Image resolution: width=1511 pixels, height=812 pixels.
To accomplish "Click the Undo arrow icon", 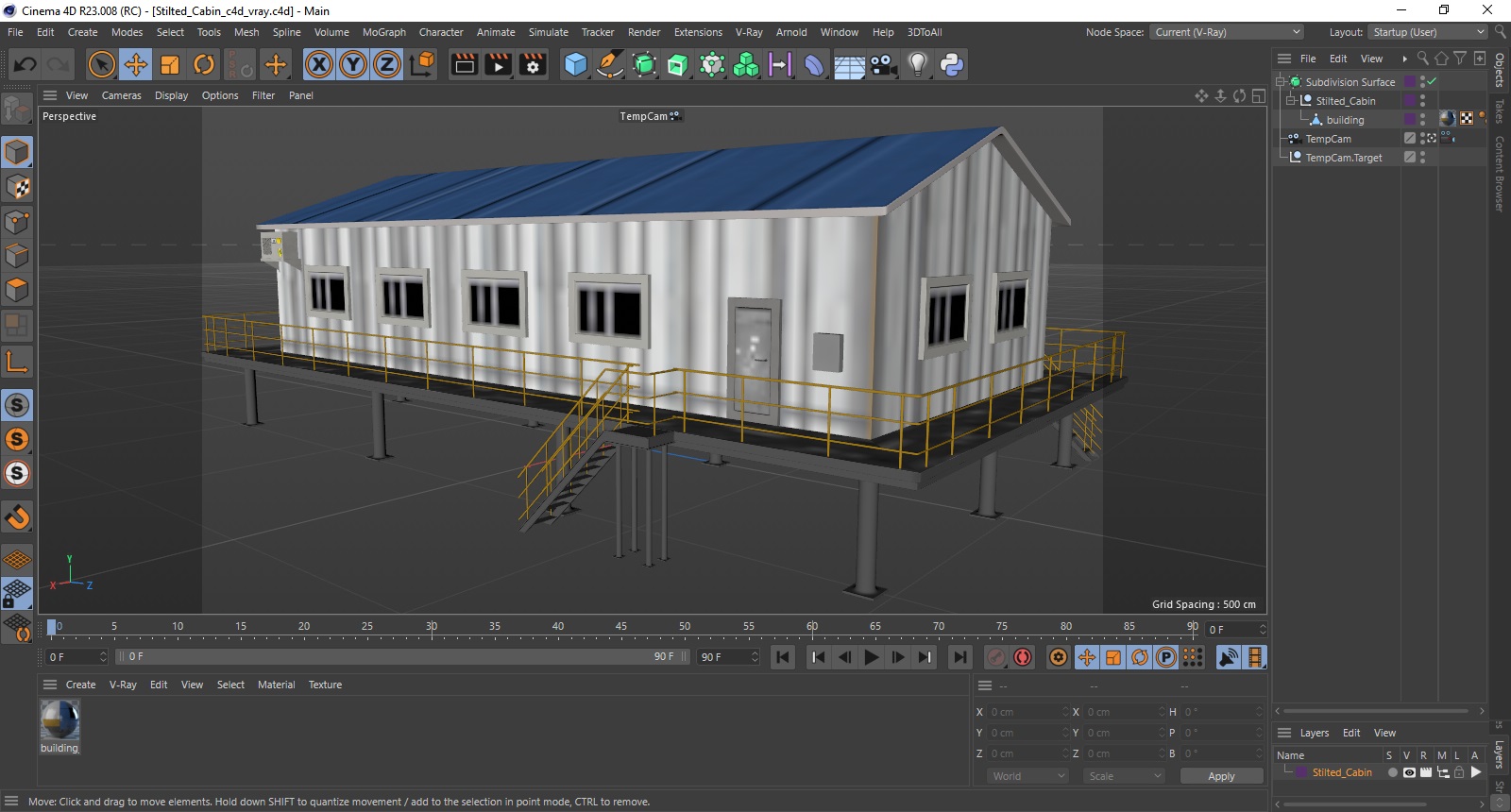I will click(25, 64).
